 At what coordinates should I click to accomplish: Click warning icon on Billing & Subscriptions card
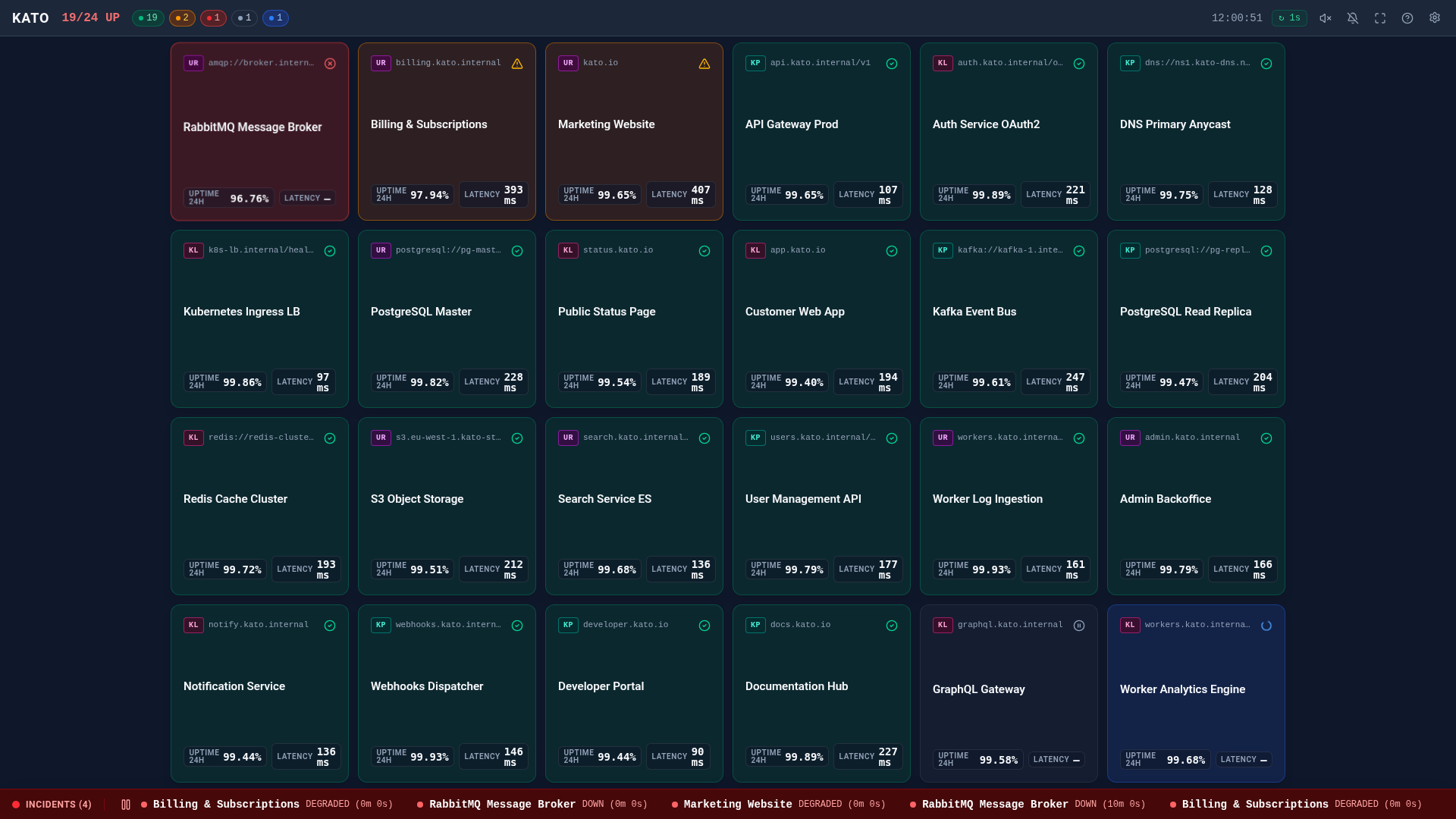(517, 64)
